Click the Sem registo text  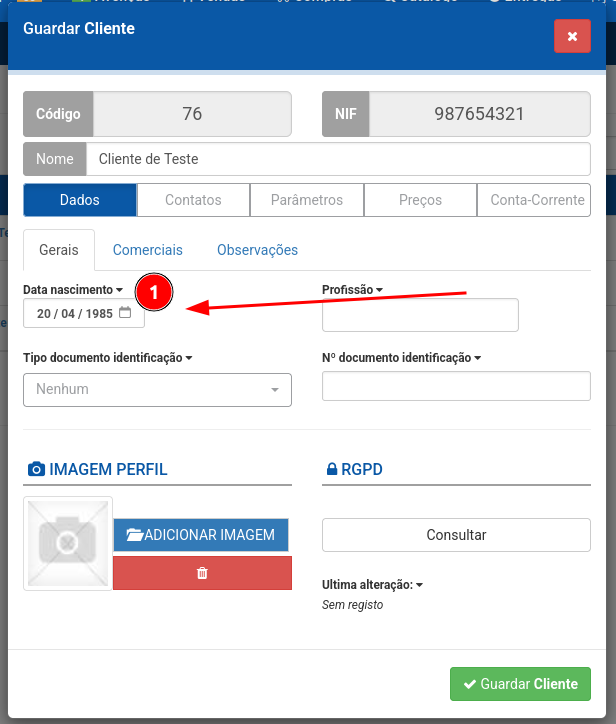(x=352, y=605)
